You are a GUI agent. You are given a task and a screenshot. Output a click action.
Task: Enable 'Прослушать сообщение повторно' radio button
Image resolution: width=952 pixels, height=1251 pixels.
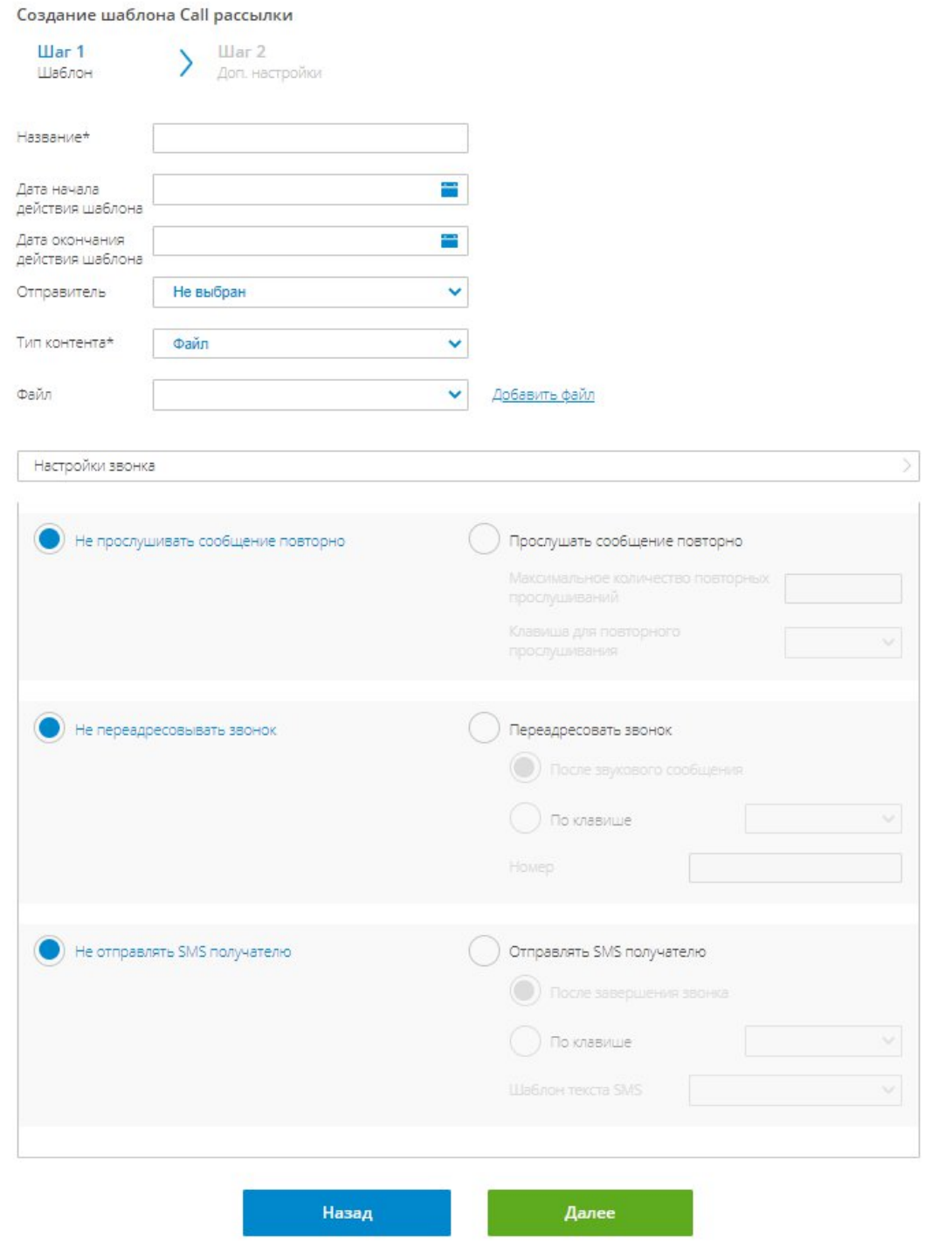pyautogui.click(x=484, y=540)
